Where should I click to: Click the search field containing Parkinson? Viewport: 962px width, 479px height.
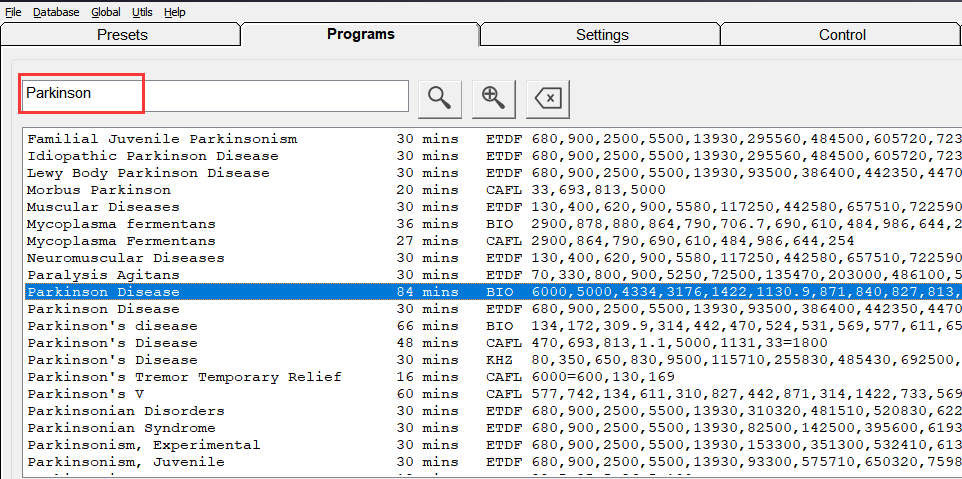click(x=215, y=94)
